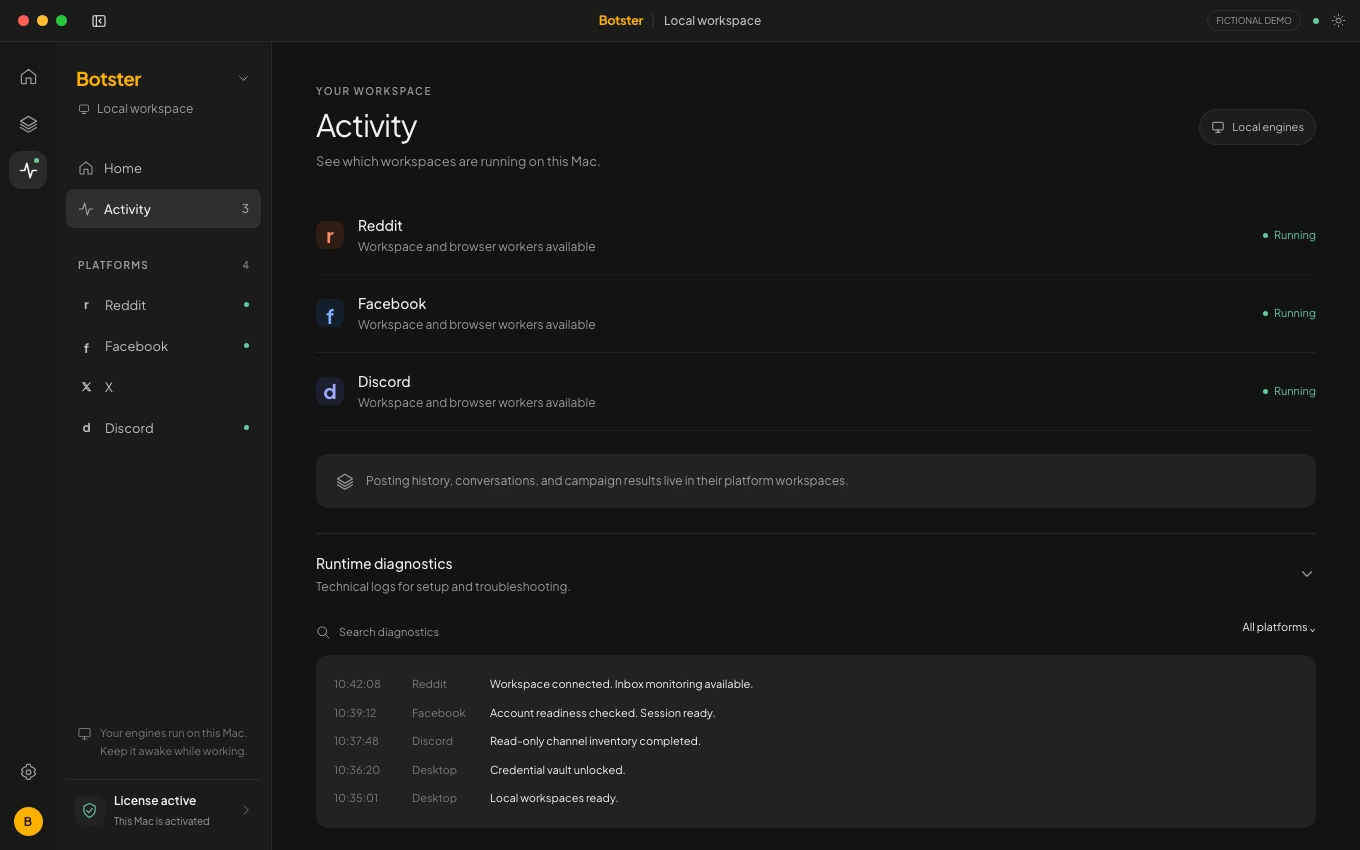Open Facebook platform in sidebar
Image resolution: width=1360 pixels, height=850 pixels.
163,346
